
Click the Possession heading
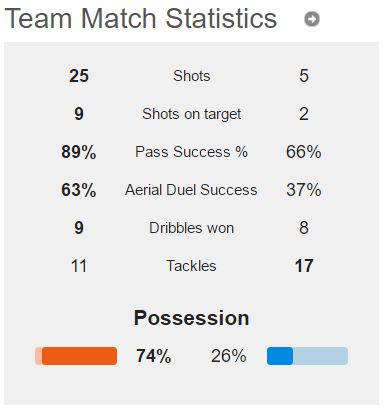[192, 318]
